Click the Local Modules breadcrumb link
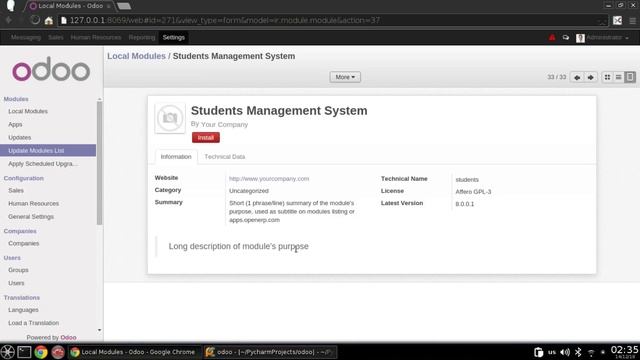 coord(136,56)
